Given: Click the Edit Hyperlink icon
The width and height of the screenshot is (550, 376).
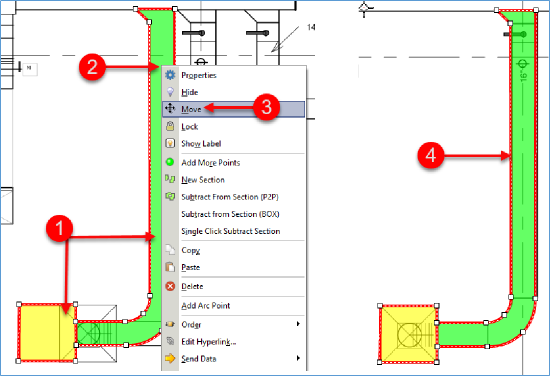Looking at the screenshot, I should [x=170, y=341].
